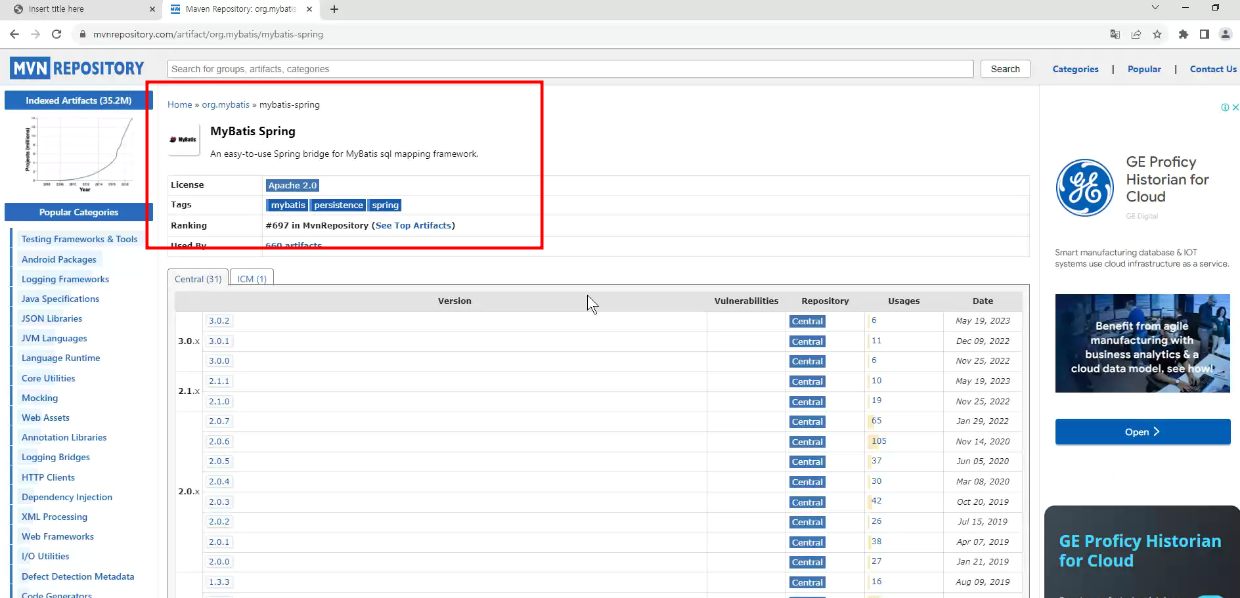
Task: Switch to the ICM (1) tab
Action: 252,279
